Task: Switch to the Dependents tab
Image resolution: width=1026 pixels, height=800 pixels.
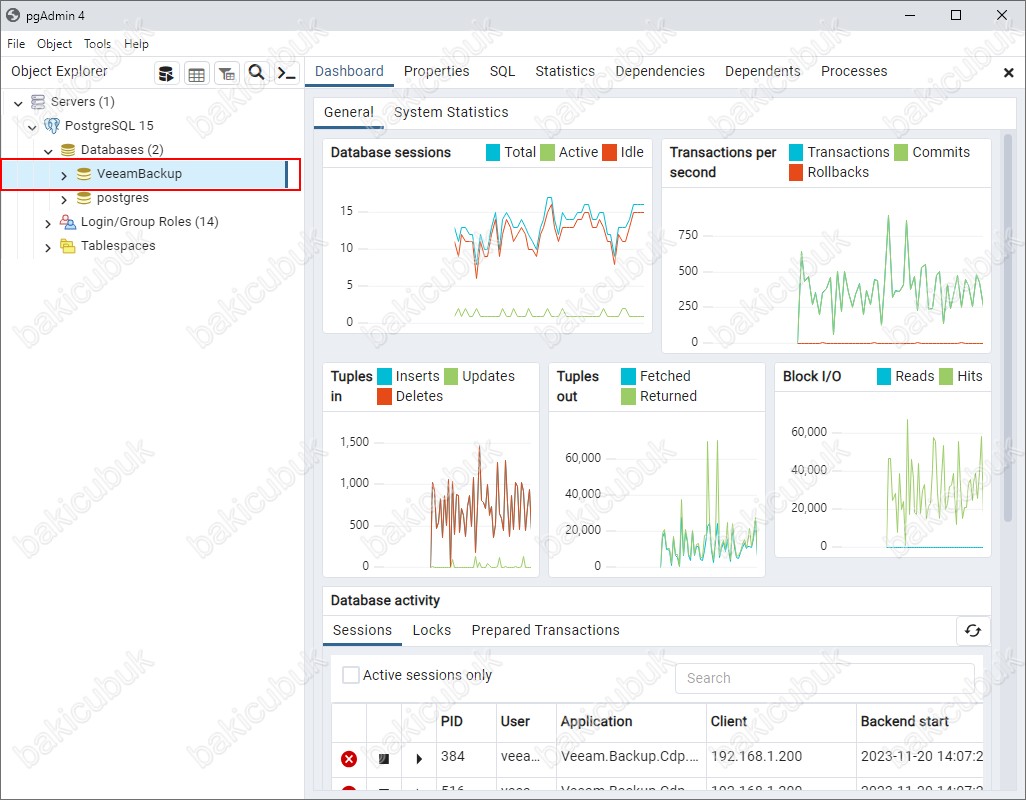Action: coord(762,71)
